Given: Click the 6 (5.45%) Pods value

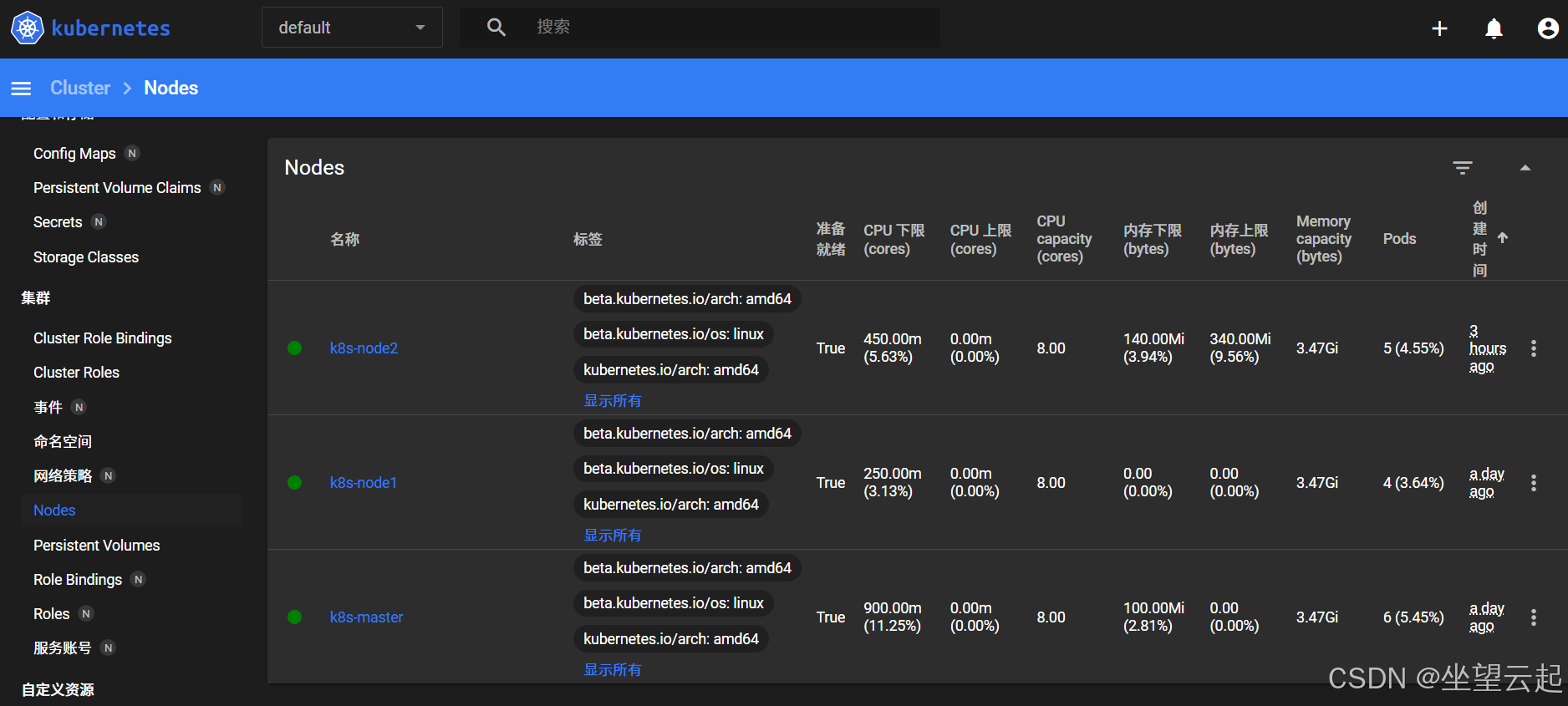Looking at the screenshot, I should (1413, 617).
